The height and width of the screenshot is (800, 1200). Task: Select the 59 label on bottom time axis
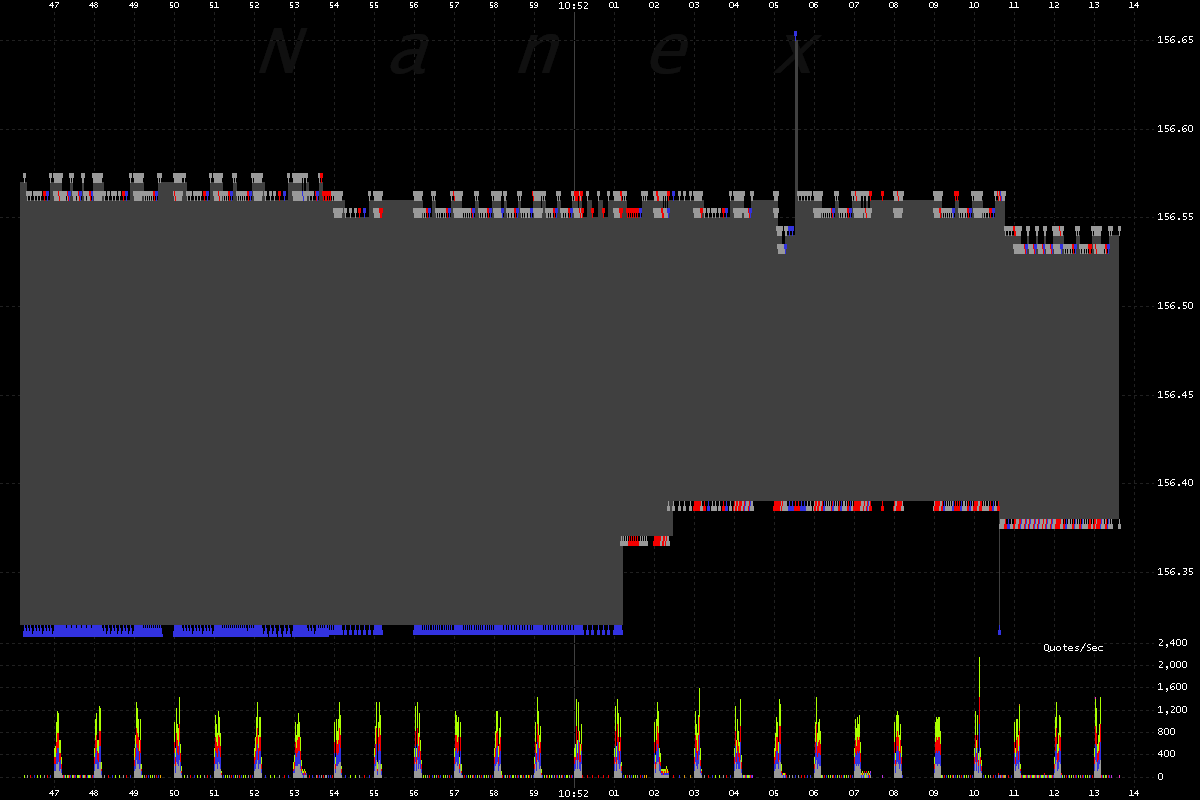tap(534, 793)
